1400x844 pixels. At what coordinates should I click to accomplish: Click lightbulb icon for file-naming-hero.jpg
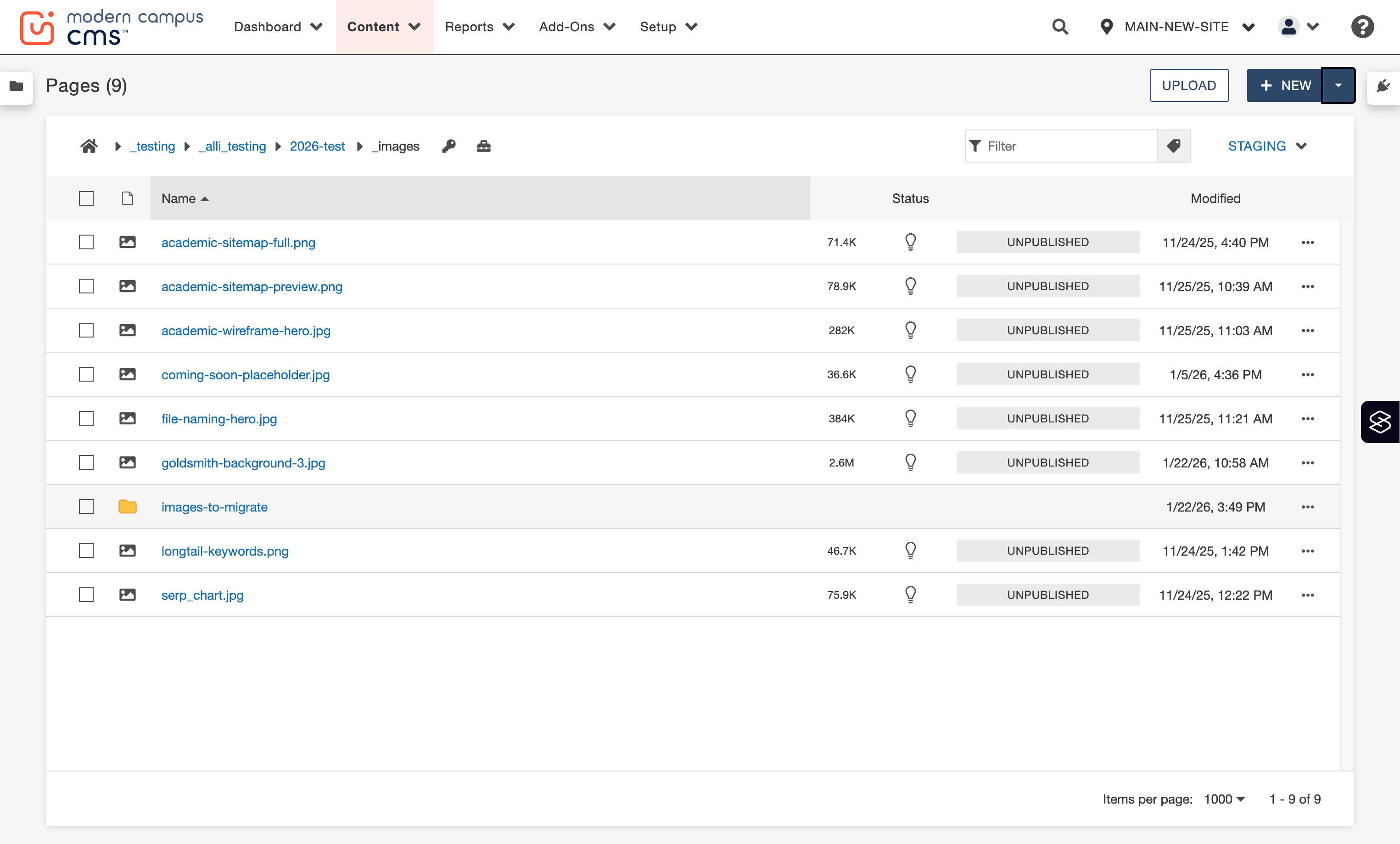(910, 418)
